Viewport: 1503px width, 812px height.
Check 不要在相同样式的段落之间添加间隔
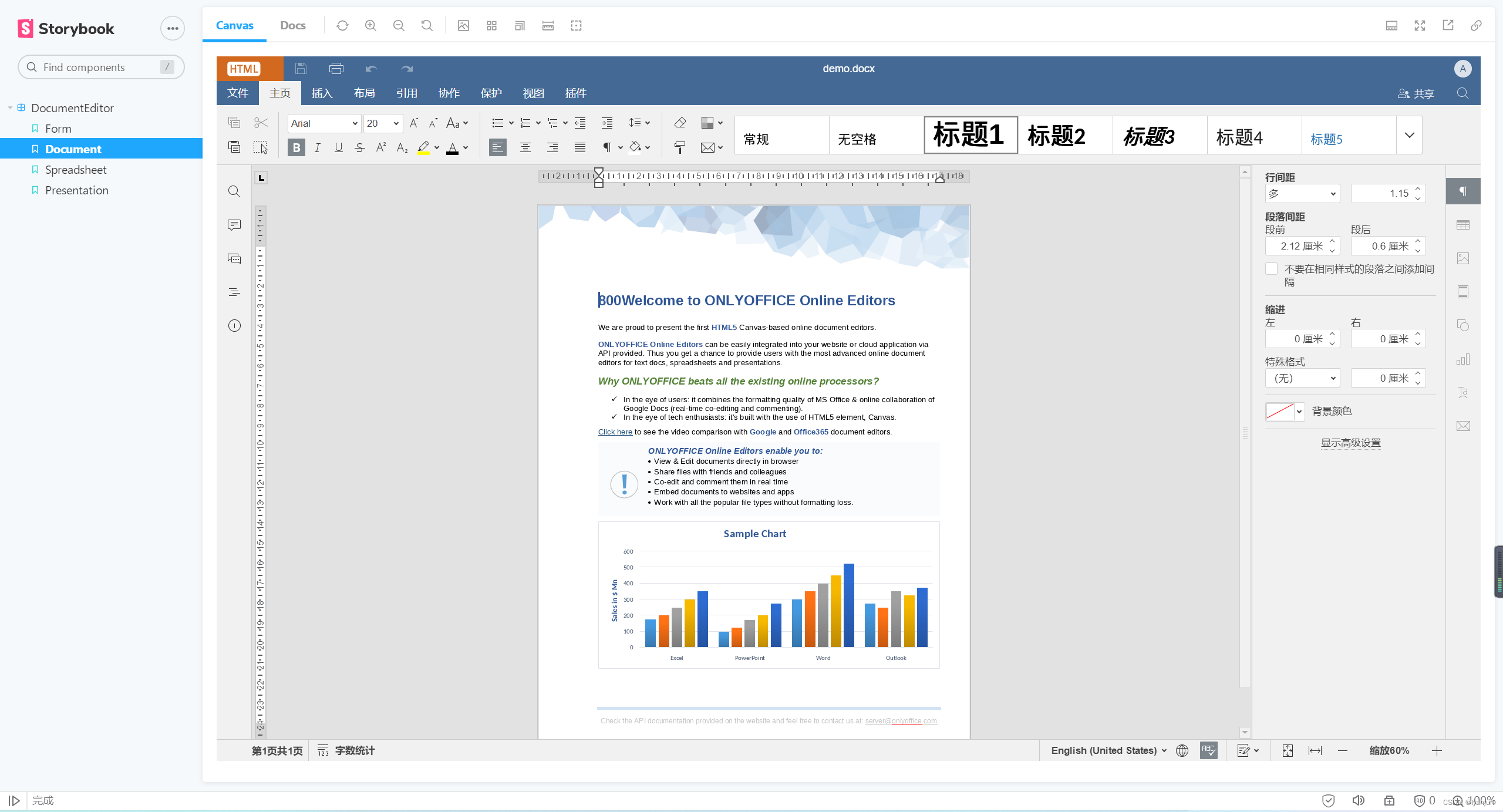pos(1272,268)
